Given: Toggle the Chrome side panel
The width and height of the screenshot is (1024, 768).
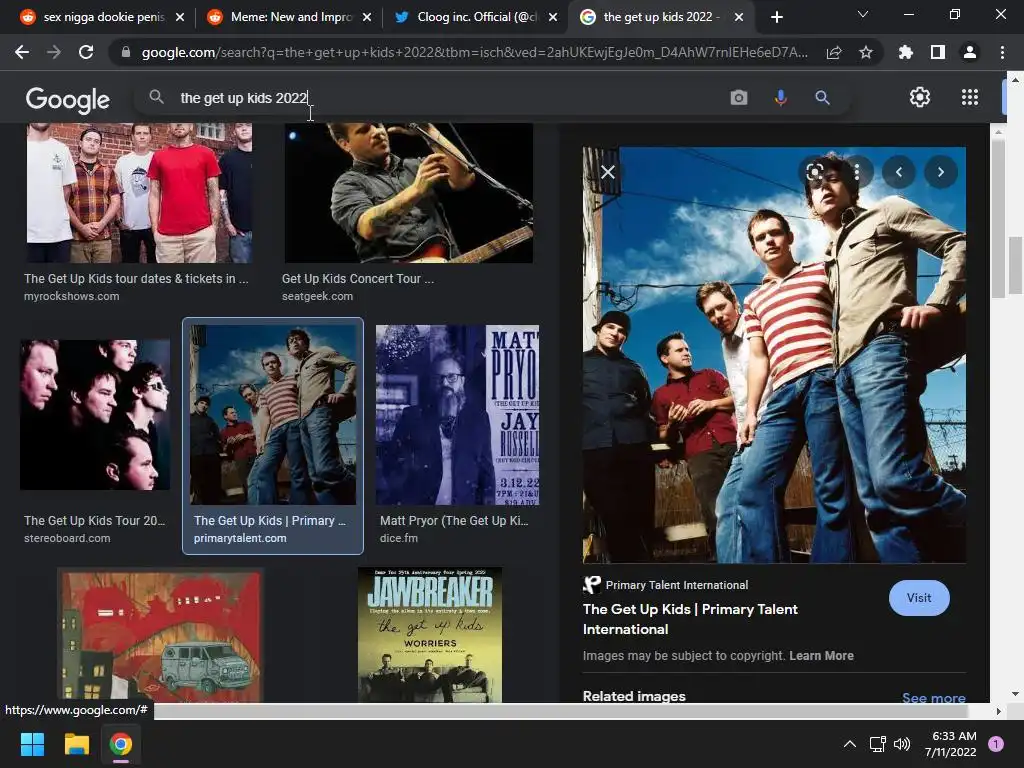Looking at the screenshot, I should 938,52.
